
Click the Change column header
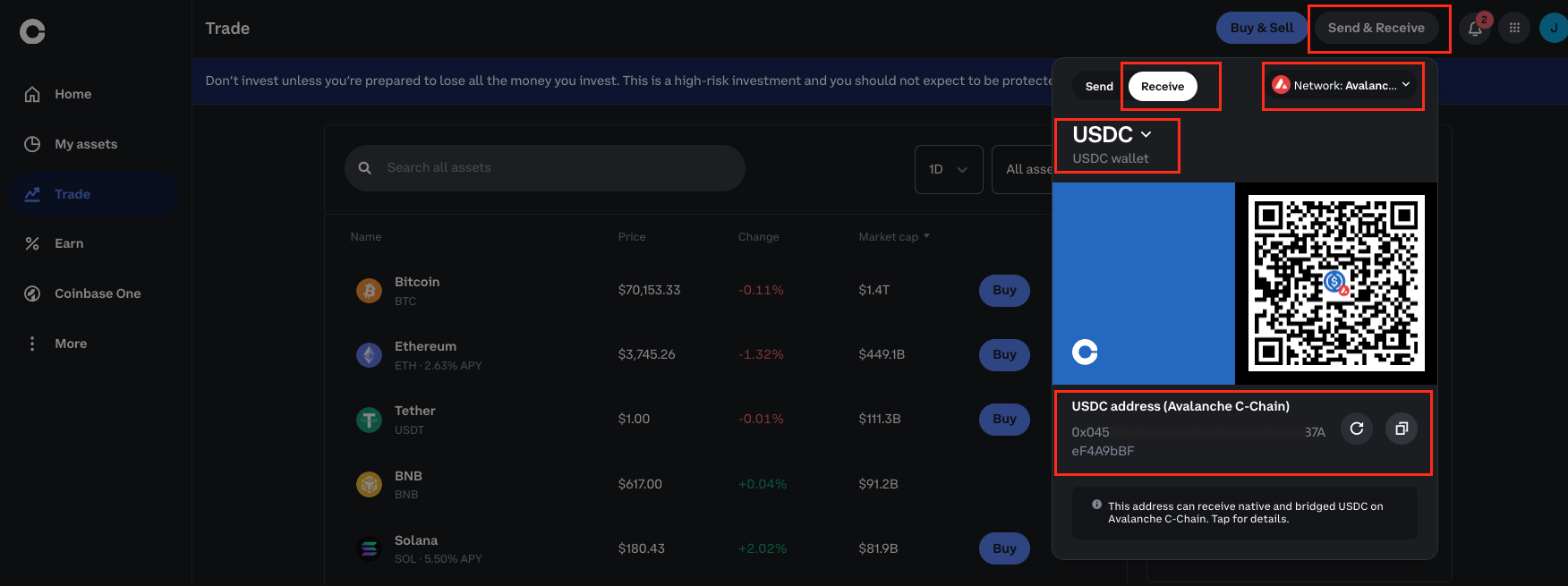(758, 237)
